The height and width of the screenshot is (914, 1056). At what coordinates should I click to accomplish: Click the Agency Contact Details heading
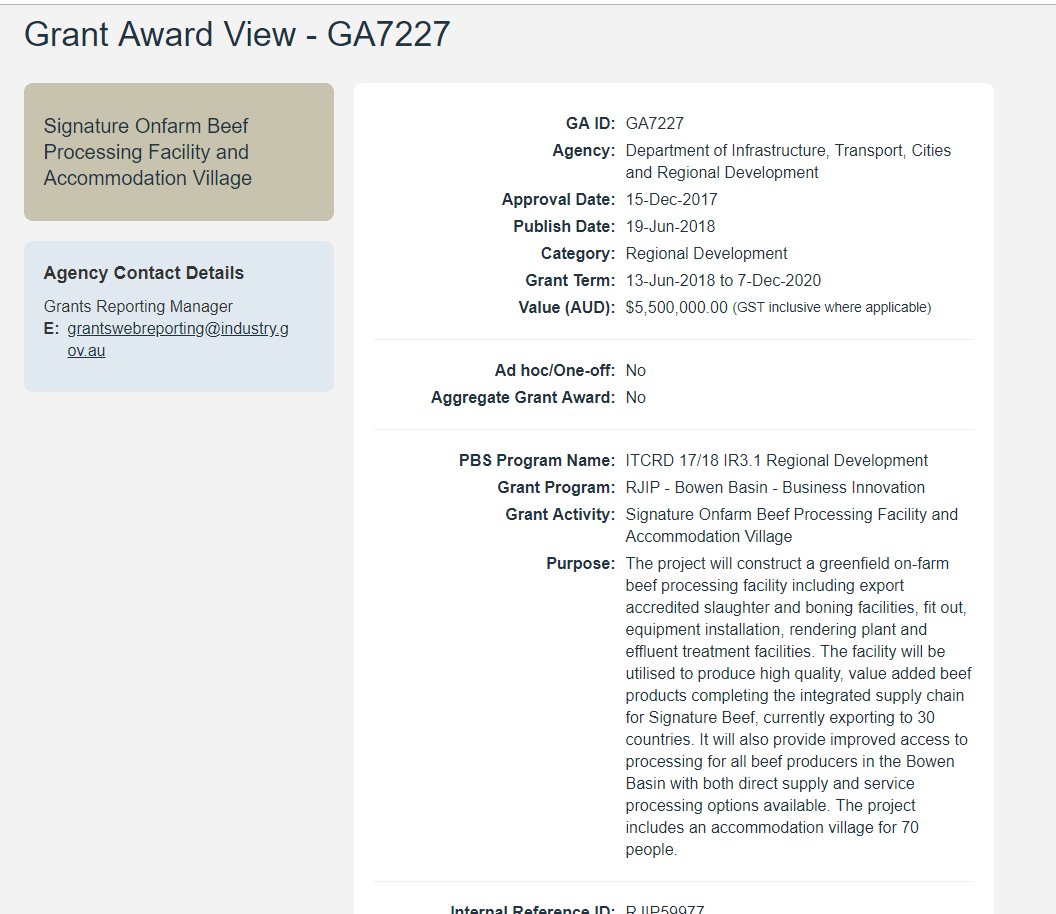pyautogui.click(x=143, y=273)
